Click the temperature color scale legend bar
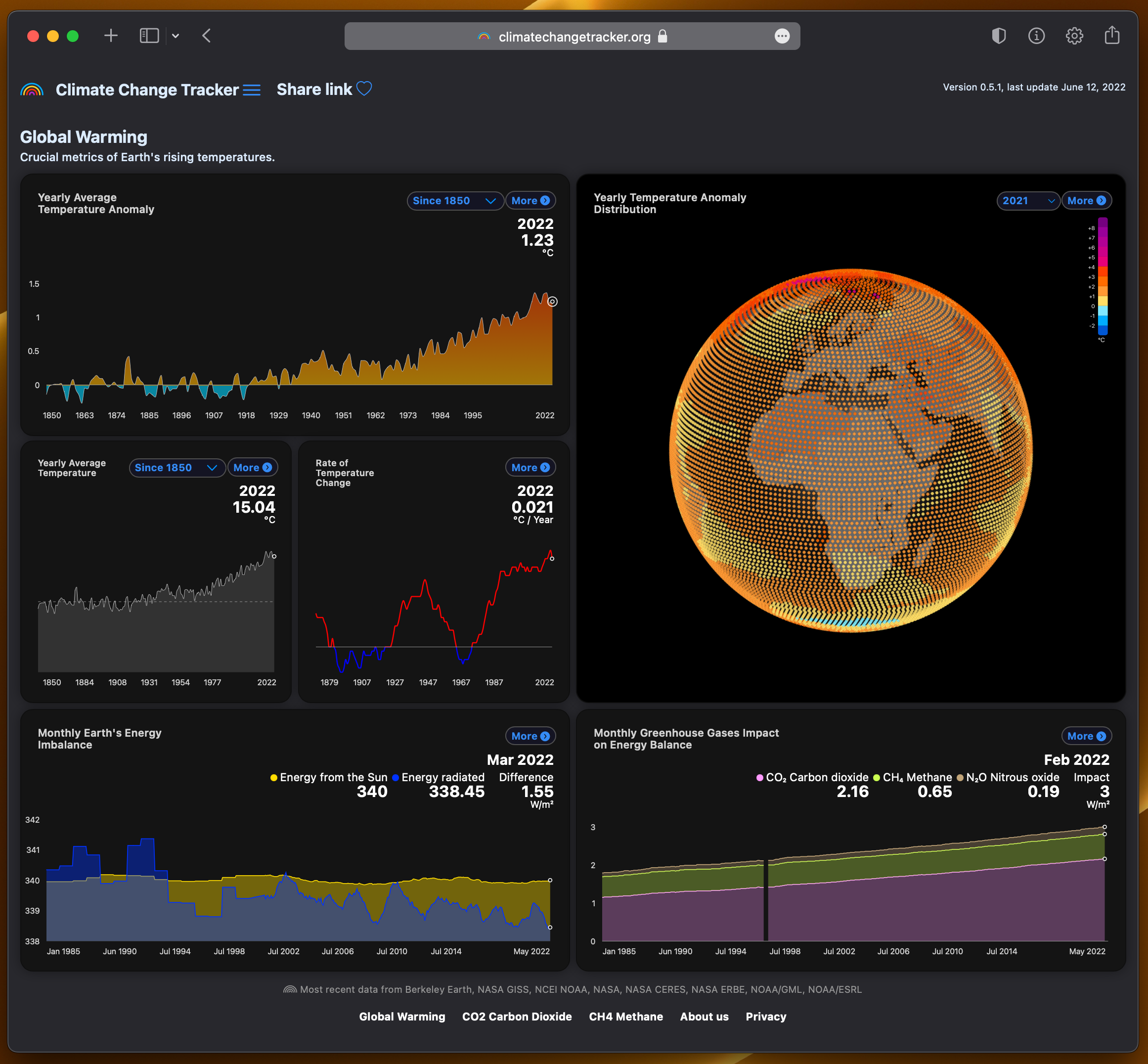This screenshot has width=1148, height=1064. tap(1103, 276)
